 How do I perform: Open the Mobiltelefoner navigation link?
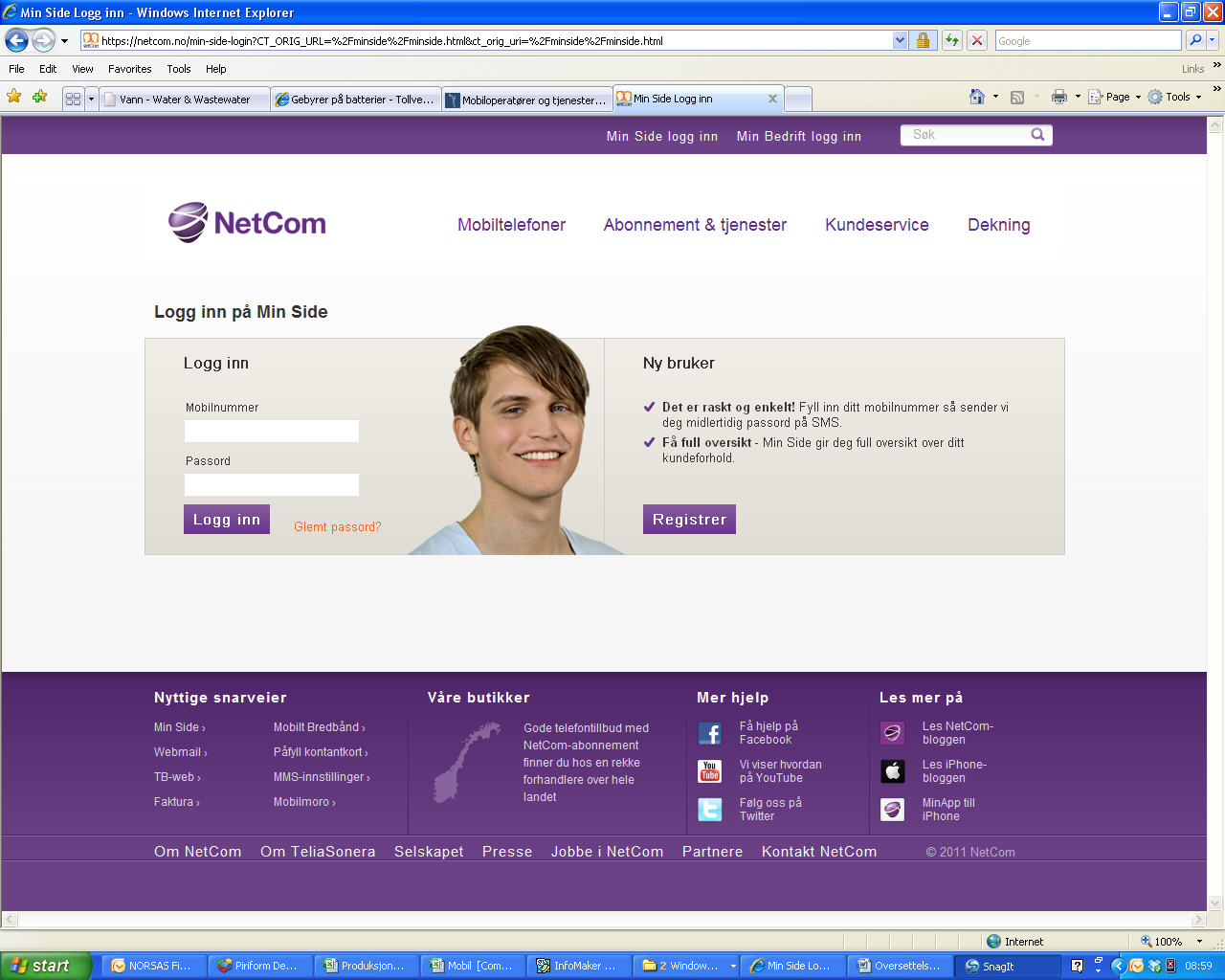click(x=511, y=225)
